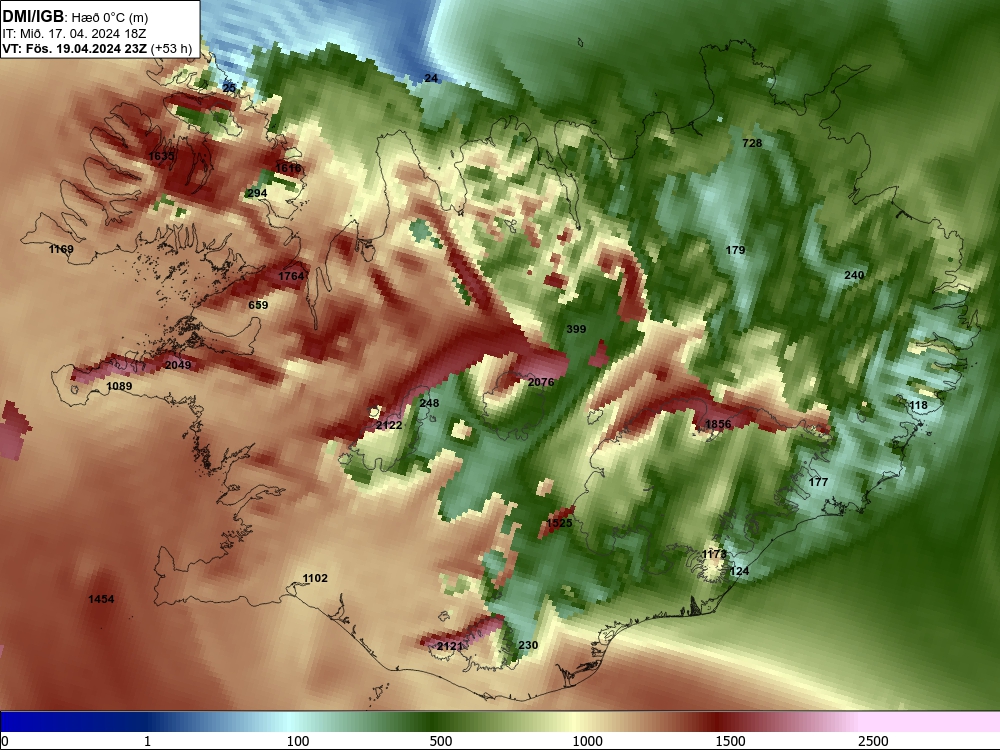Click the DMI/IGB title label
This screenshot has height=750, width=1000.
[x=33, y=17]
